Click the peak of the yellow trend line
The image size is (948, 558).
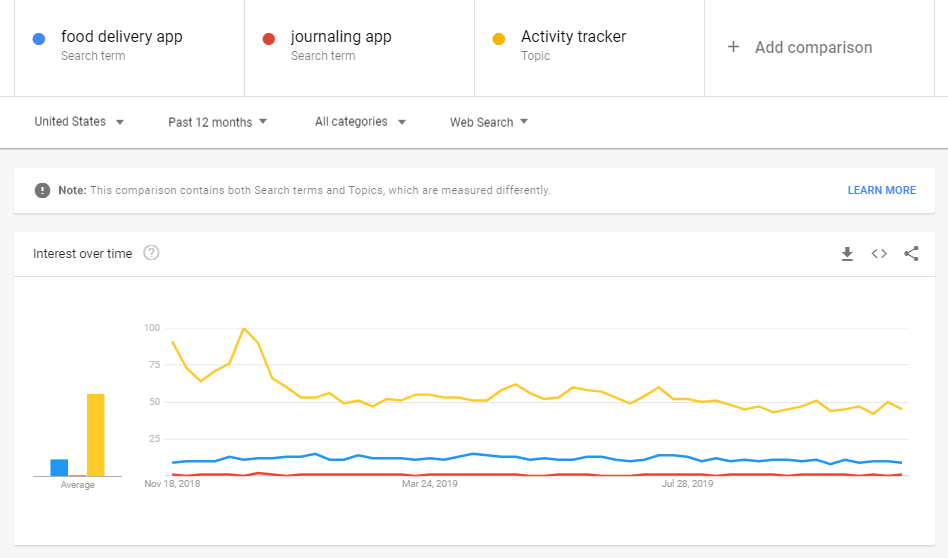click(244, 328)
